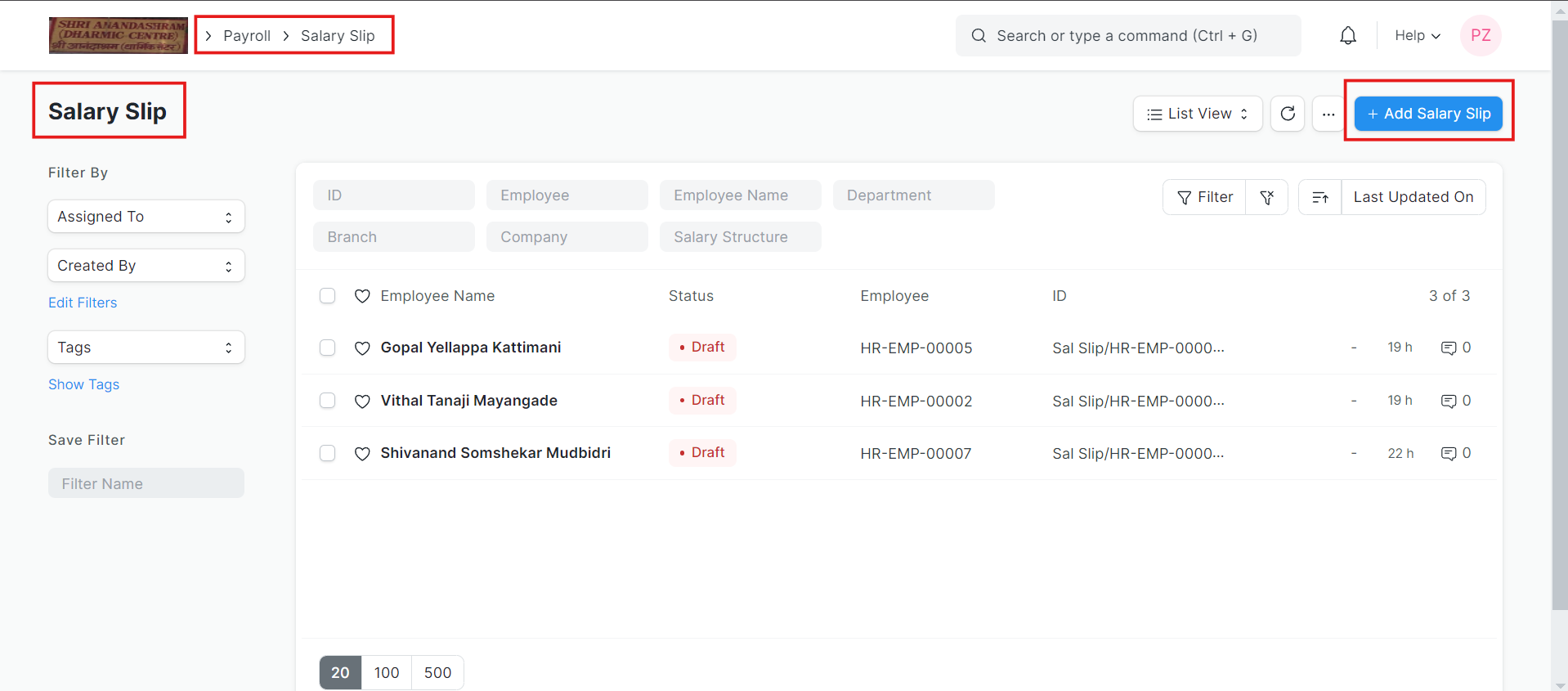Click employee ID HR-EMP-00002

(x=916, y=402)
